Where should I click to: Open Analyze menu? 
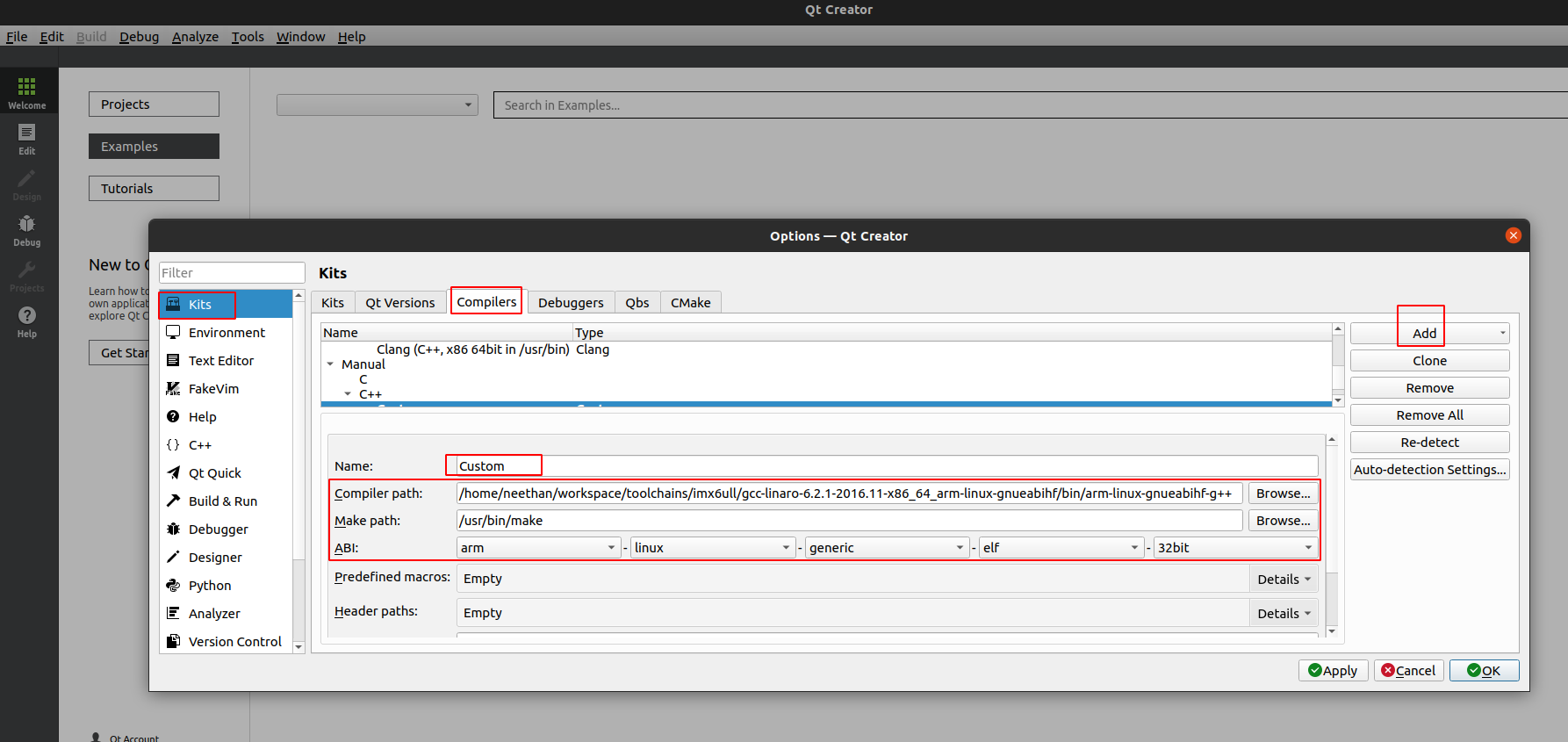[195, 36]
